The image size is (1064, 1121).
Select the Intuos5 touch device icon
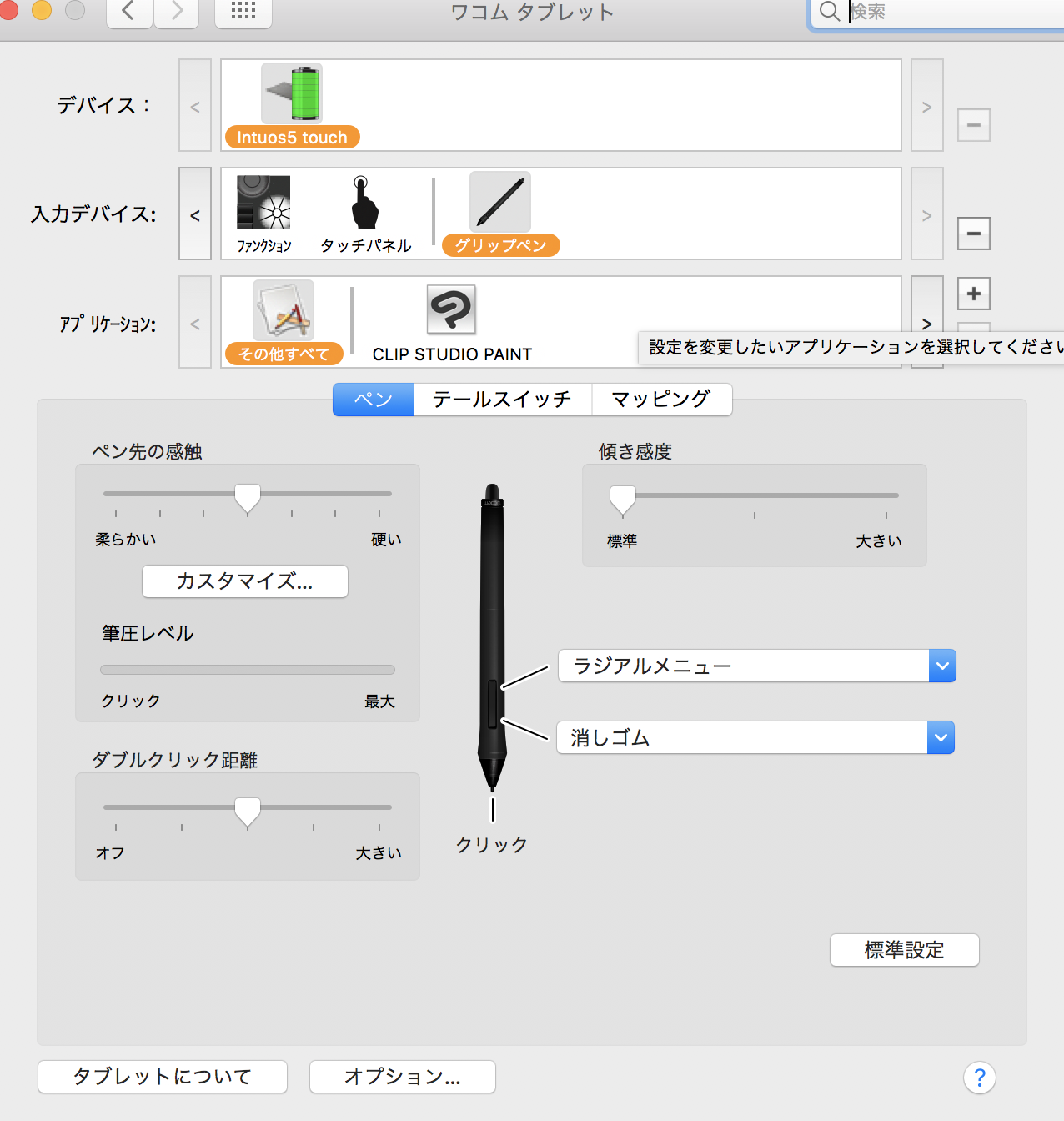[292, 94]
